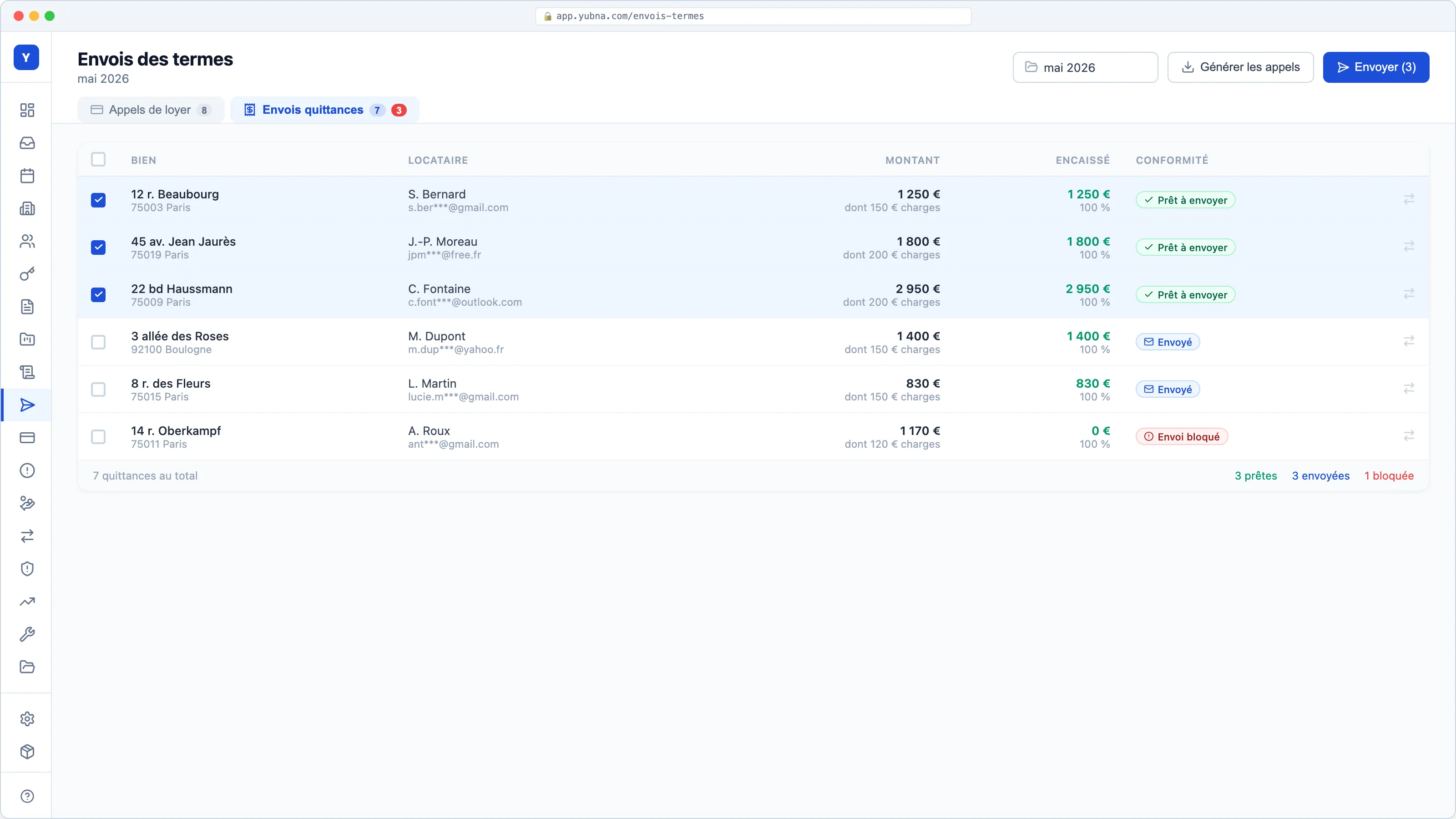Click the encaissé value 0 €
This screenshot has height=819, width=1456.
click(x=1101, y=431)
